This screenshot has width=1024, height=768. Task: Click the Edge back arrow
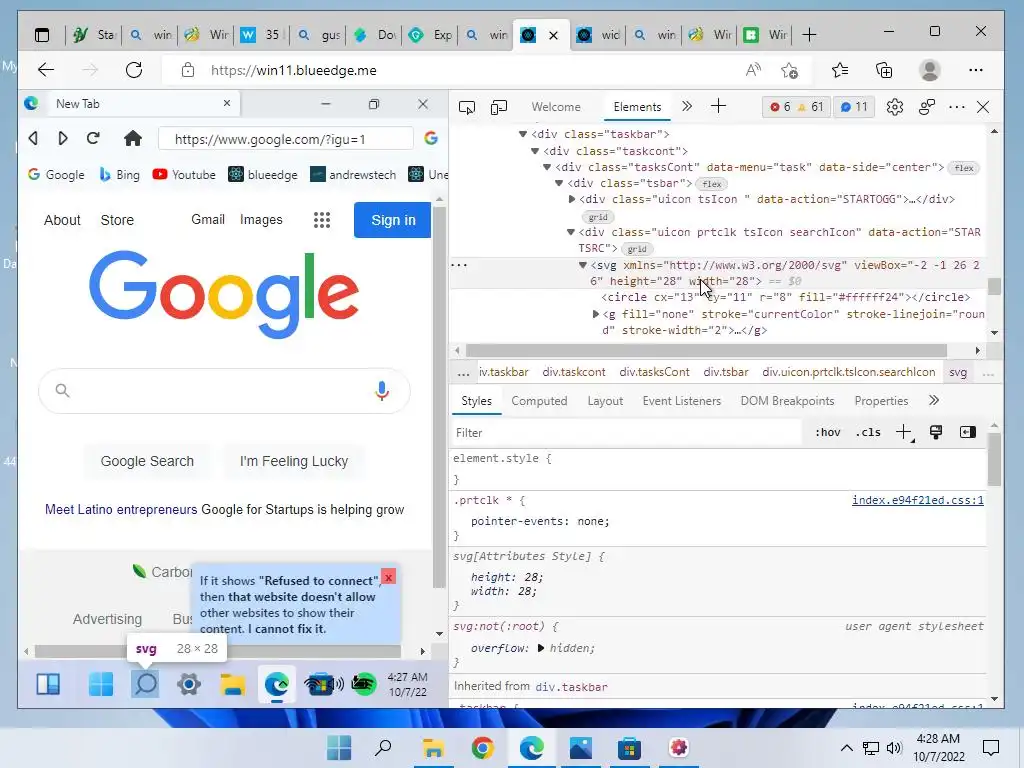pyautogui.click(x=46, y=70)
